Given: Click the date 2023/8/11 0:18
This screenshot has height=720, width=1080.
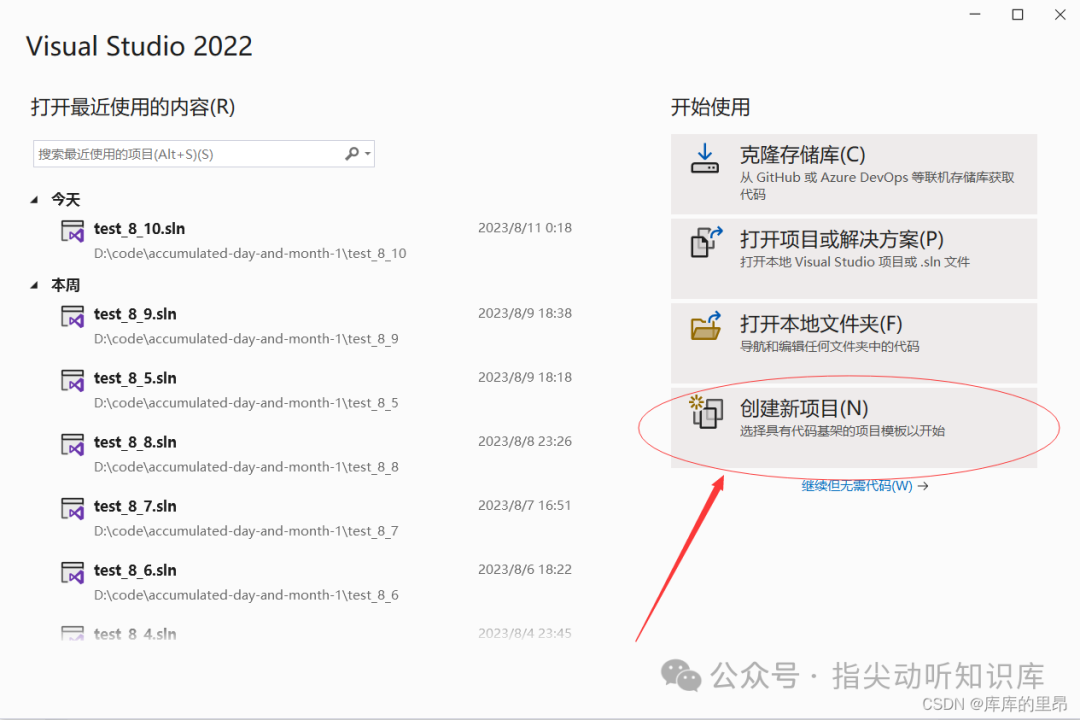Looking at the screenshot, I should 525,228.
